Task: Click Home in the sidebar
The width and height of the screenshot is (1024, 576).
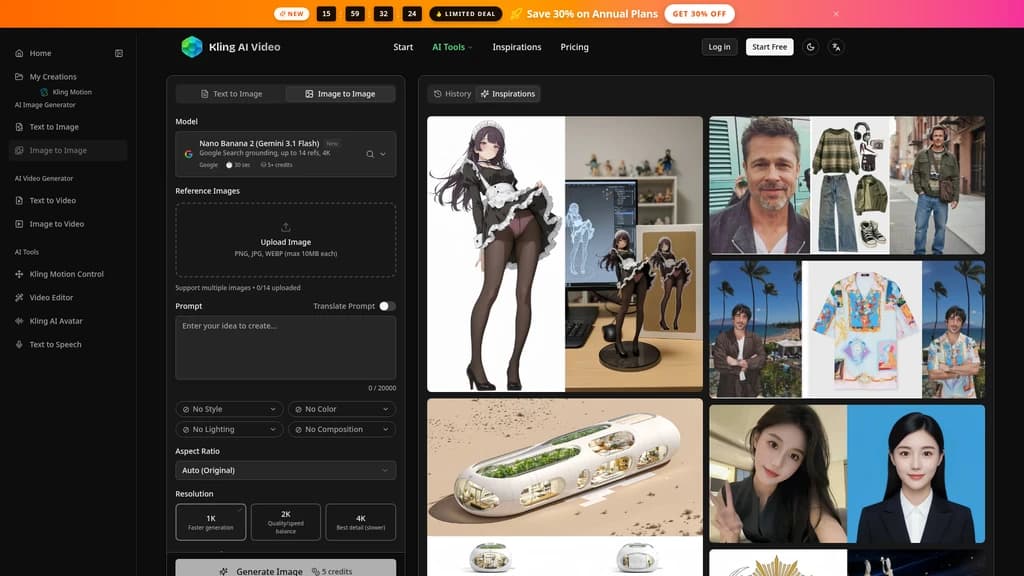Action: pyautogui.click(x=40, y=53)
